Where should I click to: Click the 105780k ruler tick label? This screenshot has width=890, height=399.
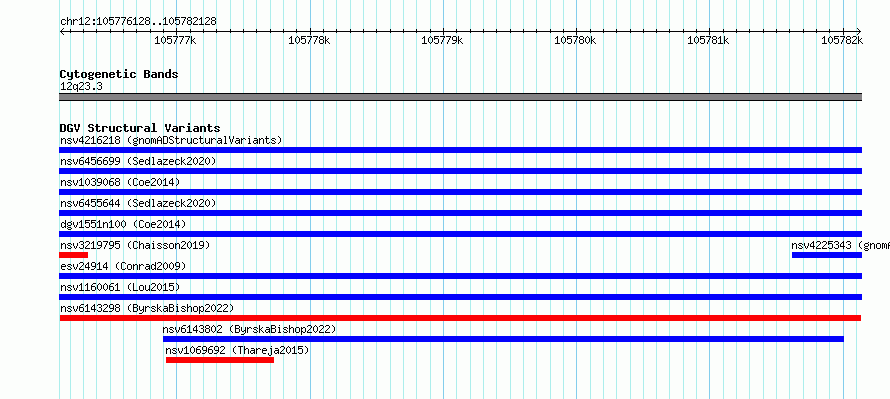(575, 40)
